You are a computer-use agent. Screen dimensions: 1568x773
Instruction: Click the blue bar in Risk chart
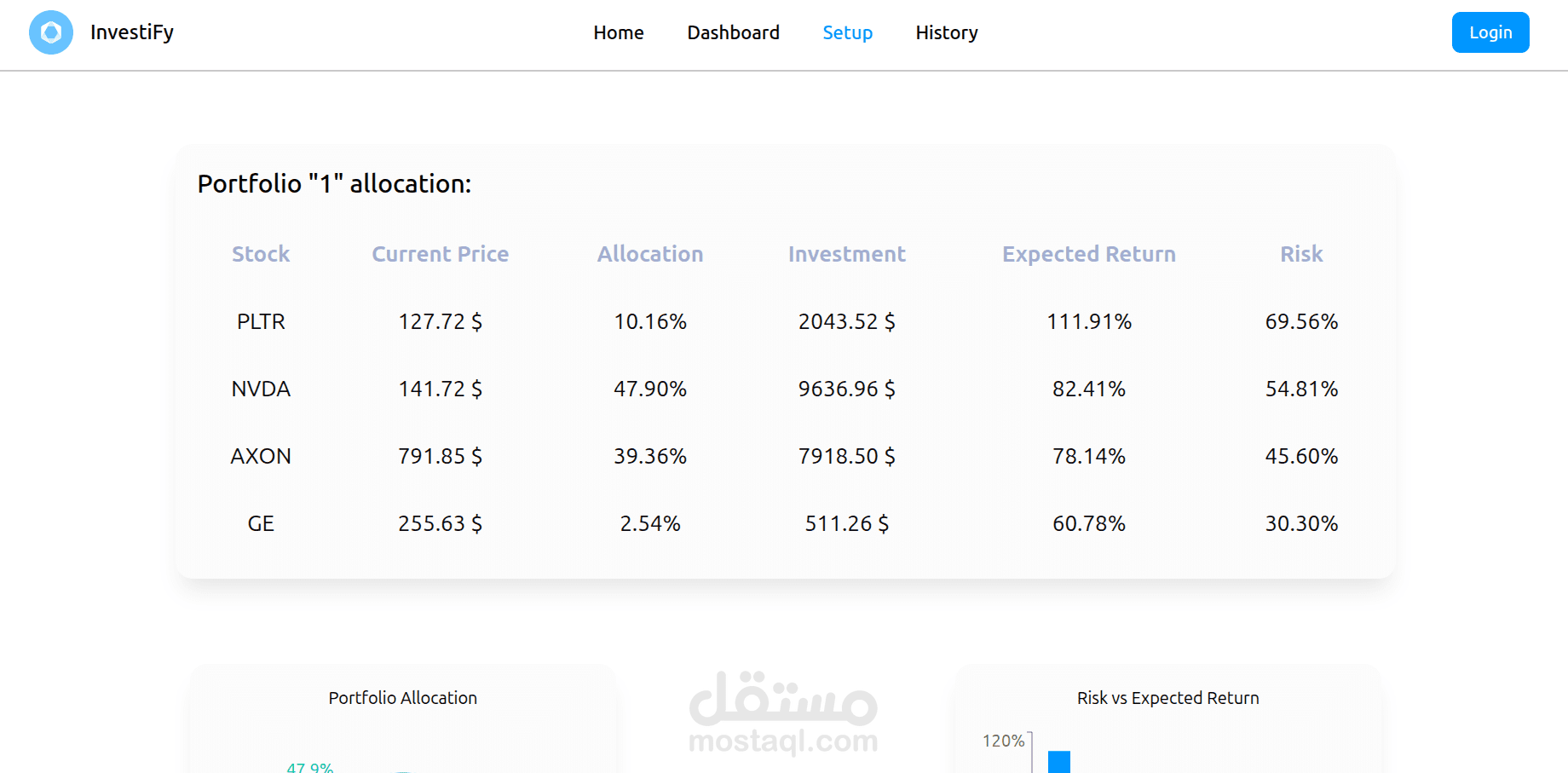[x=1058, y=762]
